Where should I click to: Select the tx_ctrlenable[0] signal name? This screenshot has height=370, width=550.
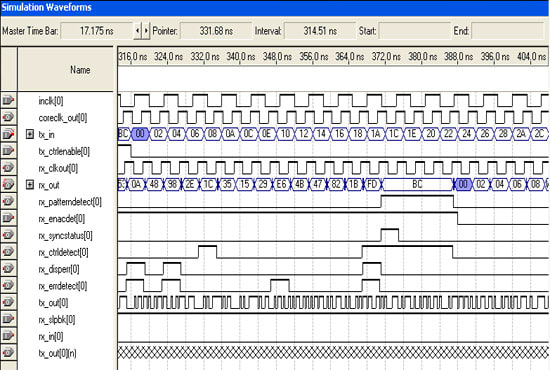click(x=64, y=152)
